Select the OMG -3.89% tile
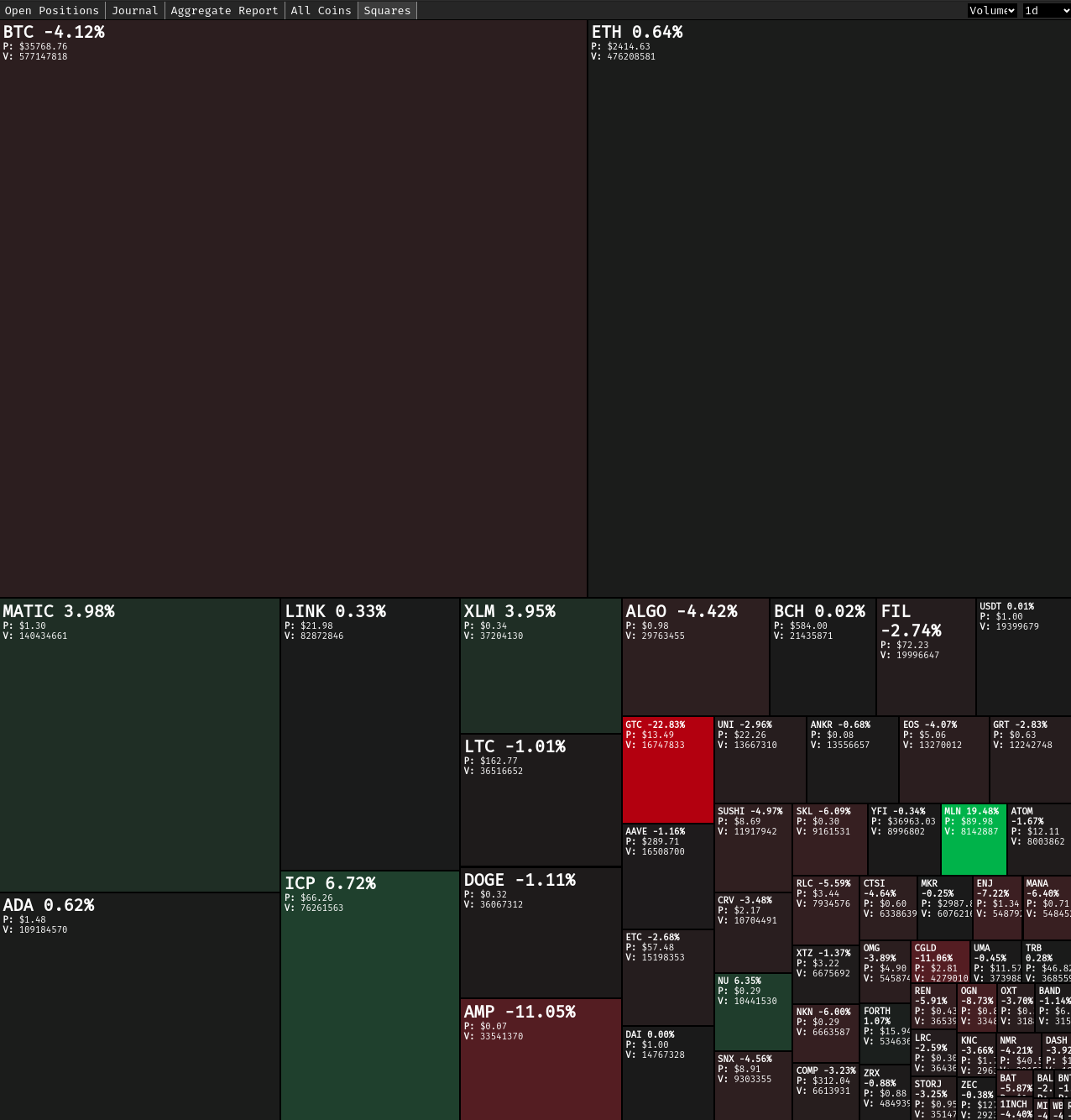The height and width of the screenshot is (1120, 1071). [x=886, y=972]
